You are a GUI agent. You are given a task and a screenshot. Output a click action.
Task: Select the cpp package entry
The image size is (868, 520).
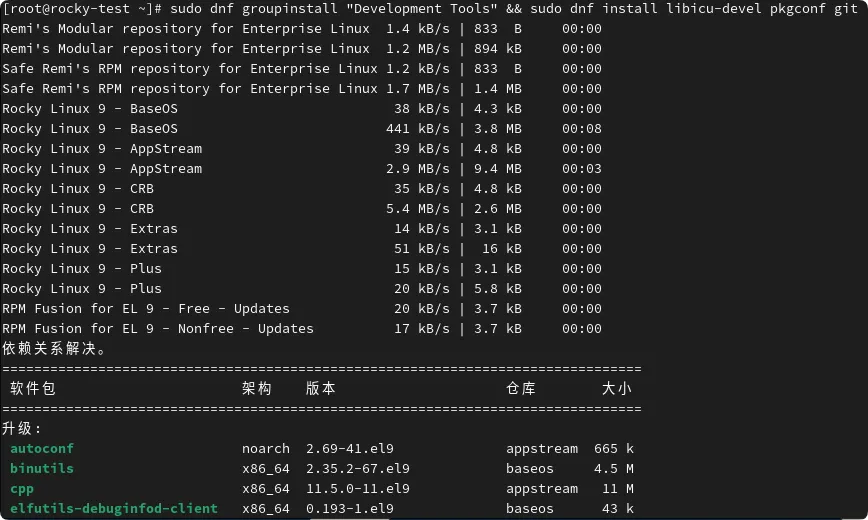(x=22, y=489)
